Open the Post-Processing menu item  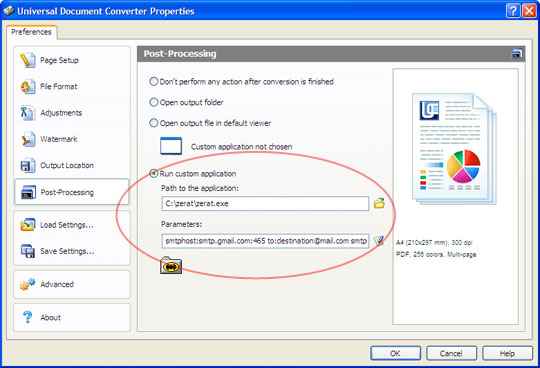72,192
